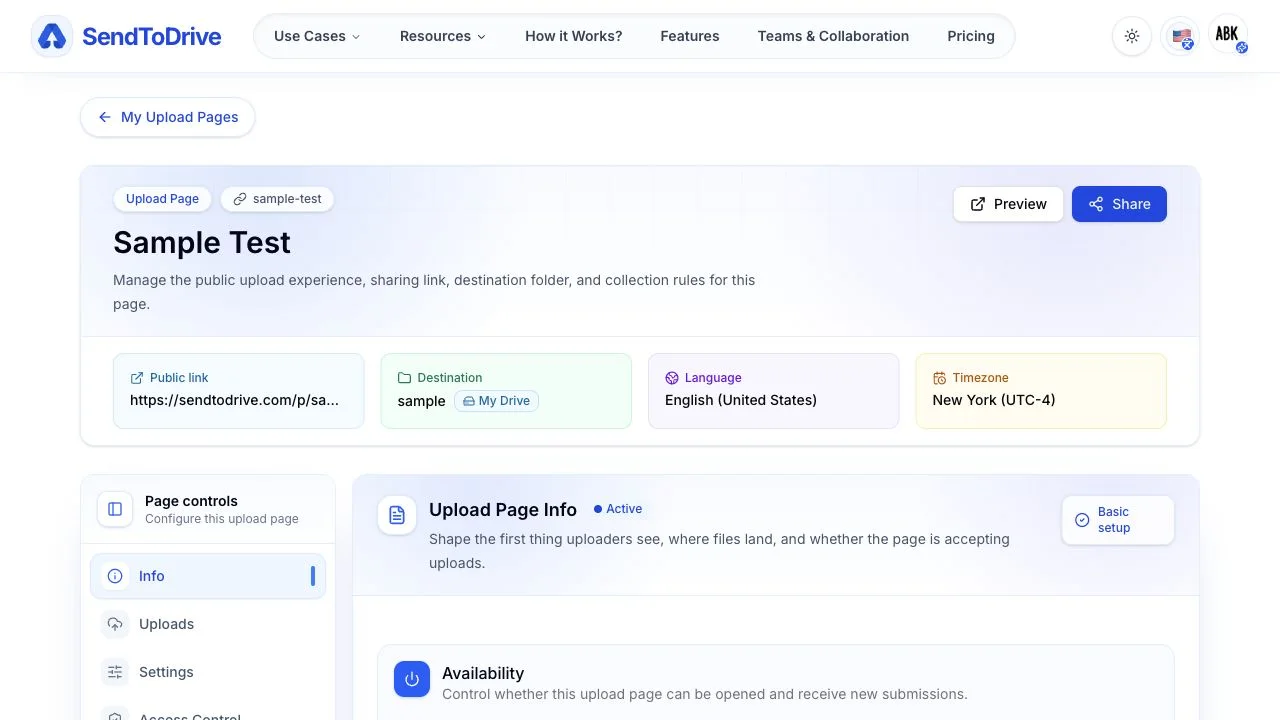Click the Page controls sidebar panel icon

(x=115, y=509)
